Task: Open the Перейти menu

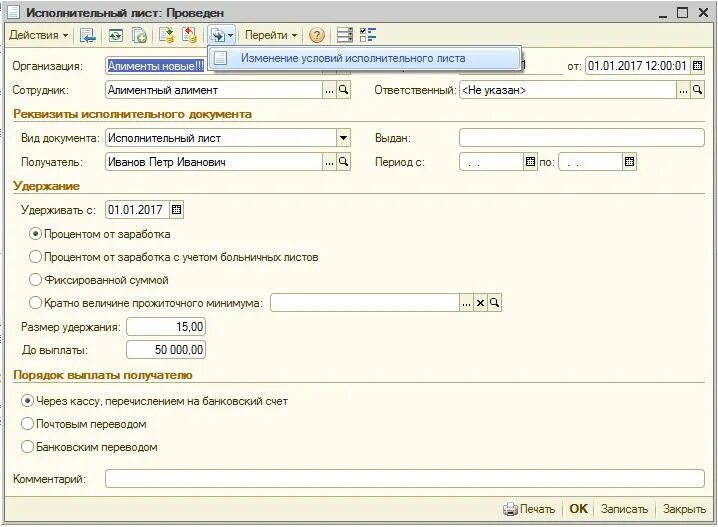Action: (x=271, y=35)
